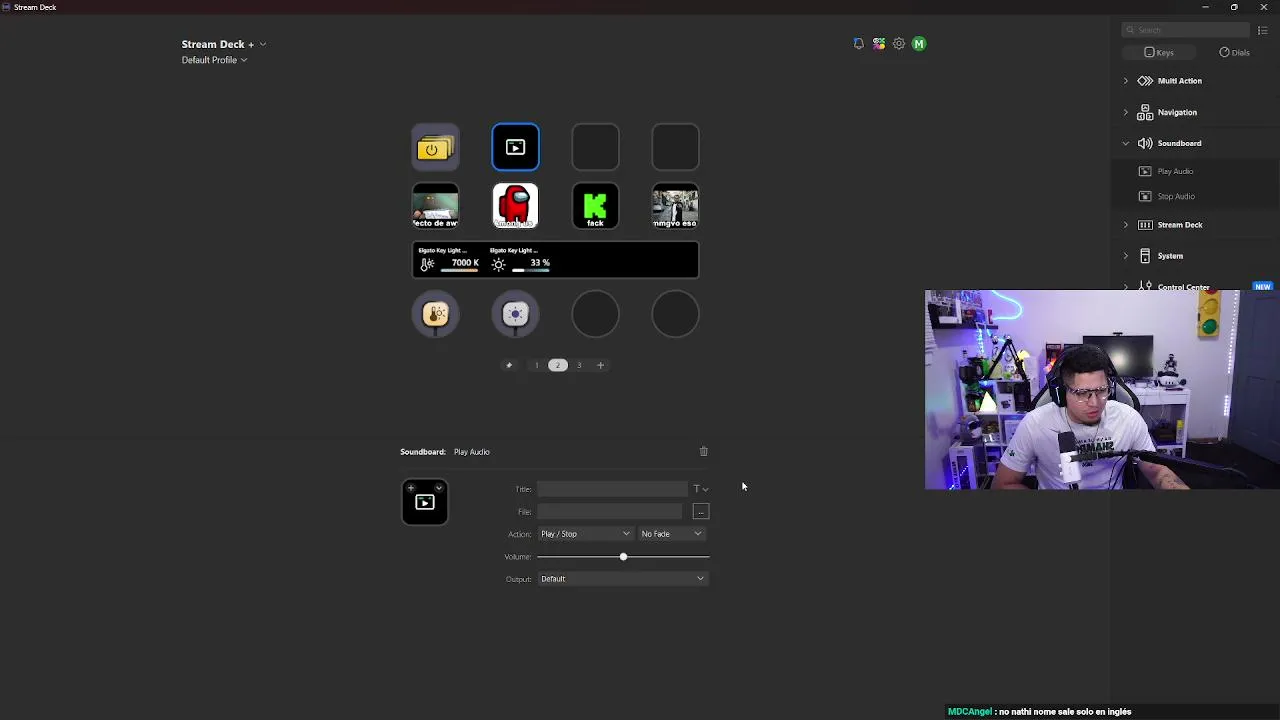Screen dimensions: 1280x720
Task: Select the key labeled mmgvo eso
Action: coord(675,206)
